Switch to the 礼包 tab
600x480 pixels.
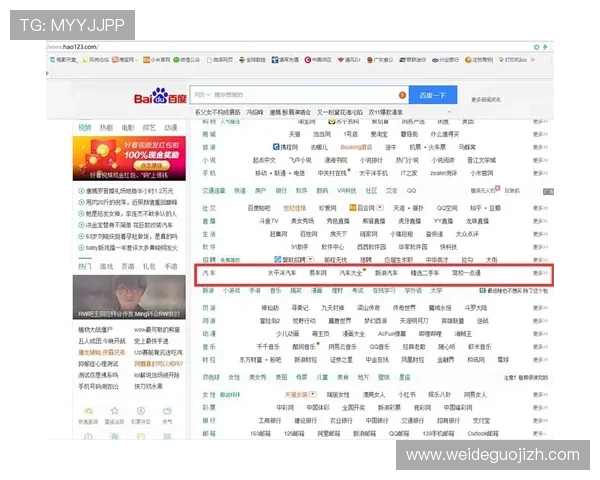pyautogui.click(x=149, y=266)
